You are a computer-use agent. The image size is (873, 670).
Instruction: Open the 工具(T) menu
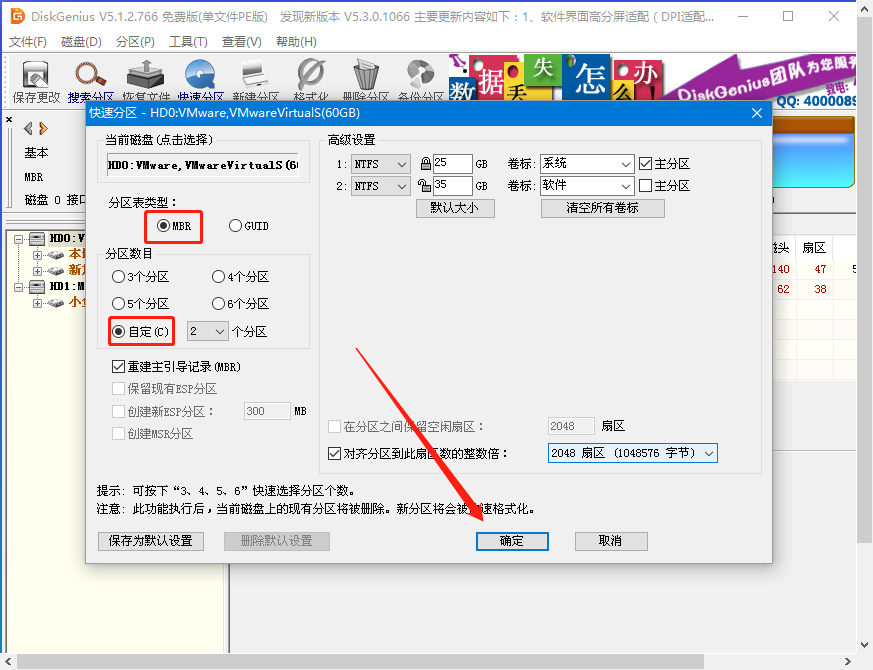click(x=188, y=41)
